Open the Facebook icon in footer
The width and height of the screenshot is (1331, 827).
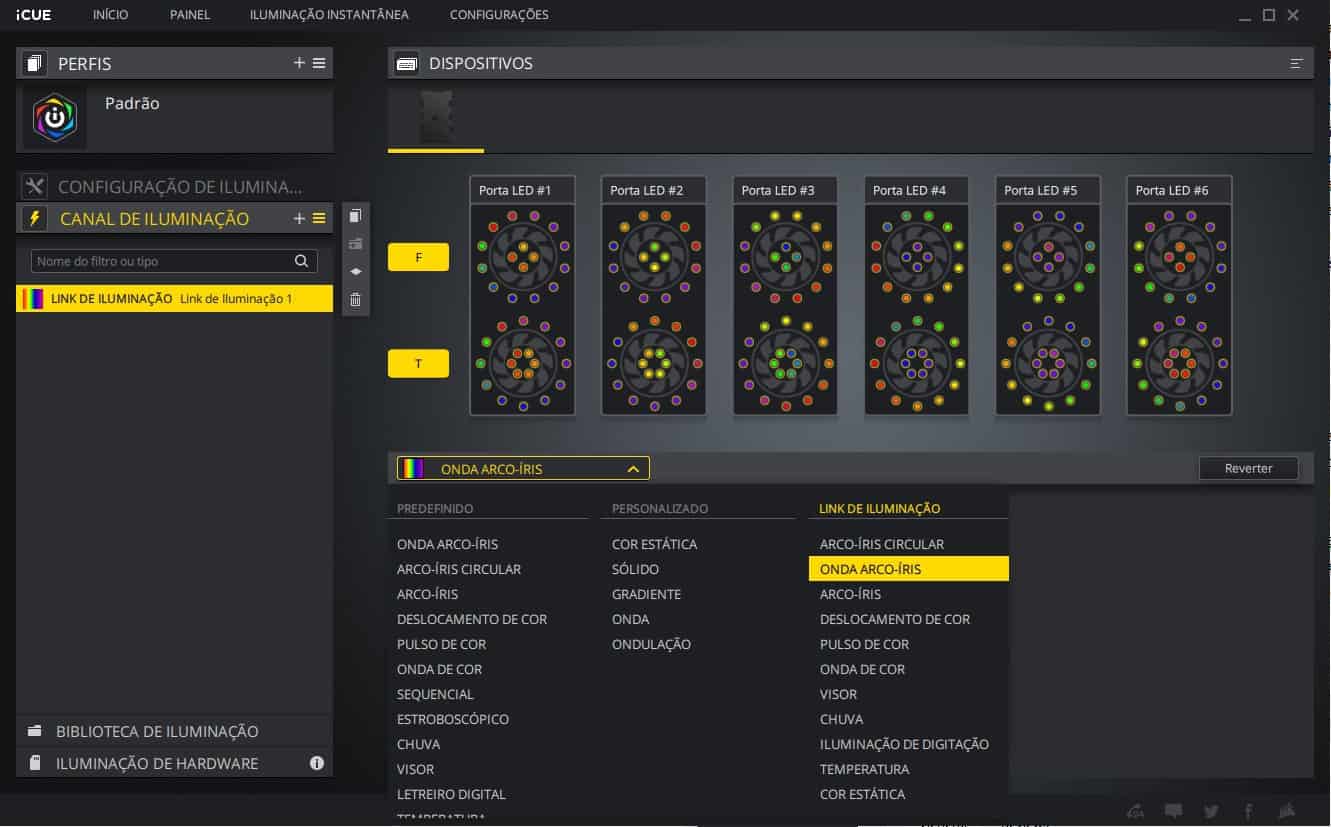[1249, 811]
